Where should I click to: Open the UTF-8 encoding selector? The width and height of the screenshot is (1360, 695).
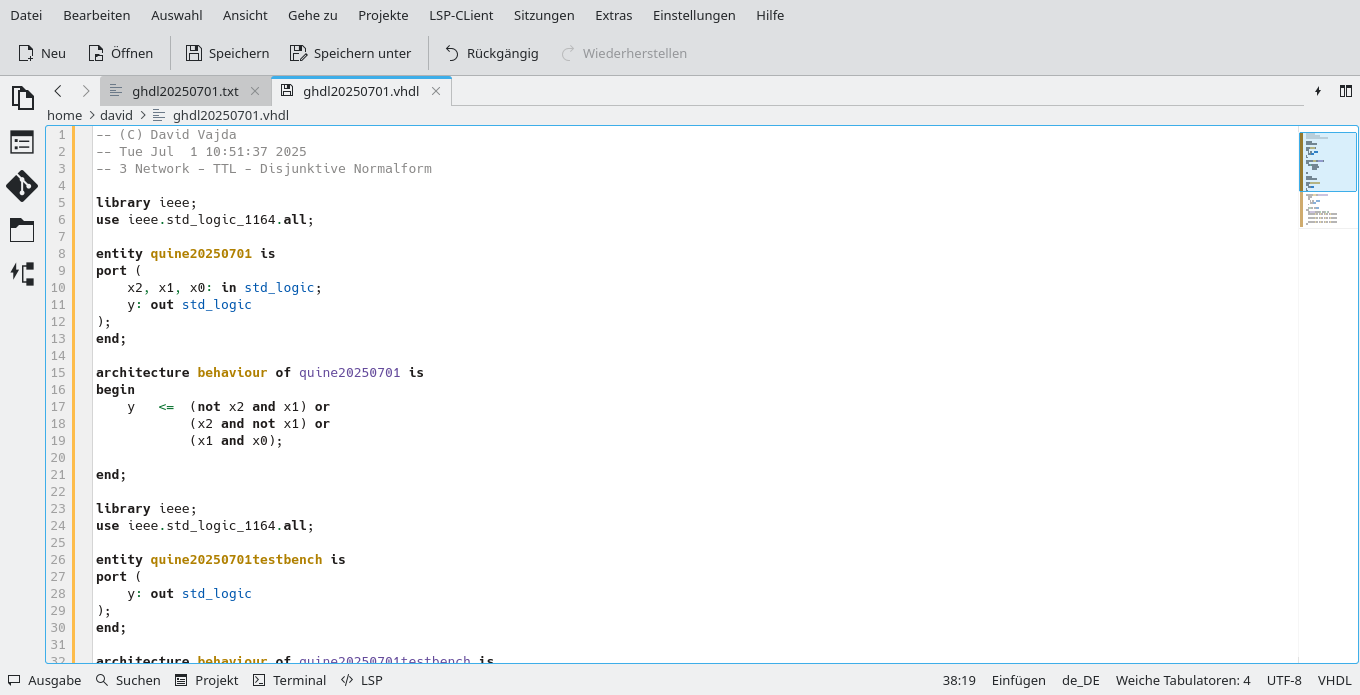tap(1284, 680)
